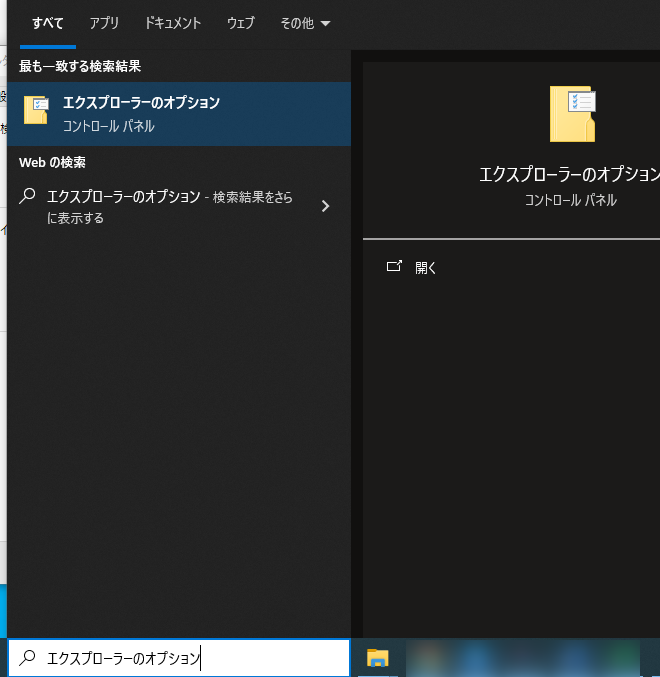Click the open icon beside 開く
Screen dimensions: 660x677
[x=394, y=267]
